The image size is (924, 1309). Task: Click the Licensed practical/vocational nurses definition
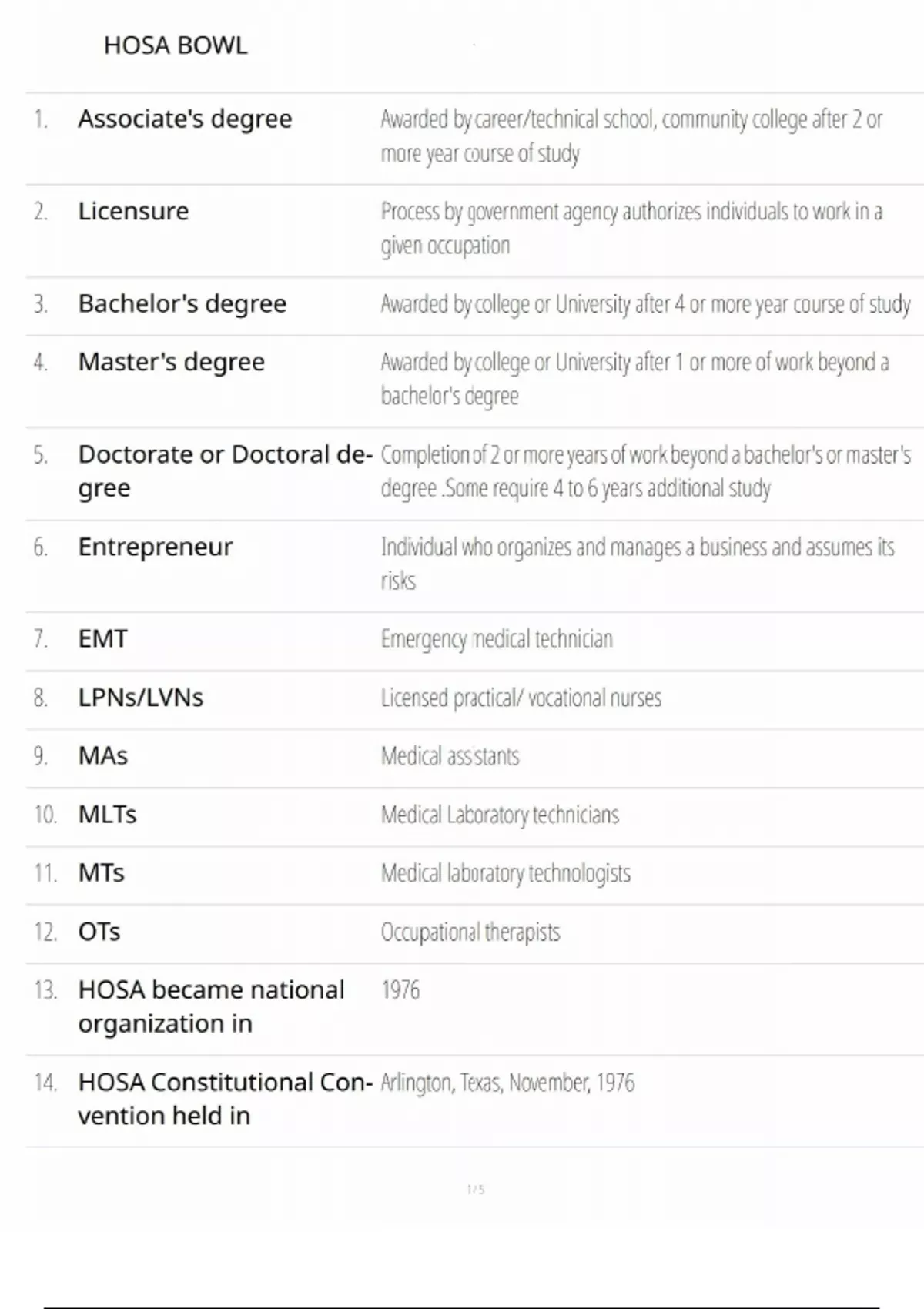click(x=521, y=698)
